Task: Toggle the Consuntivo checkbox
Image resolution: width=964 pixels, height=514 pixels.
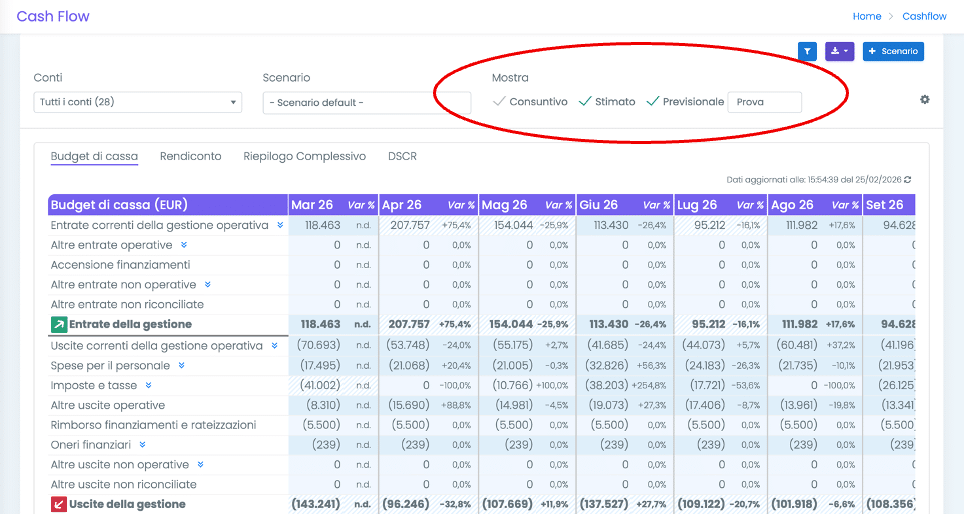Action: (x=499, y=102)
